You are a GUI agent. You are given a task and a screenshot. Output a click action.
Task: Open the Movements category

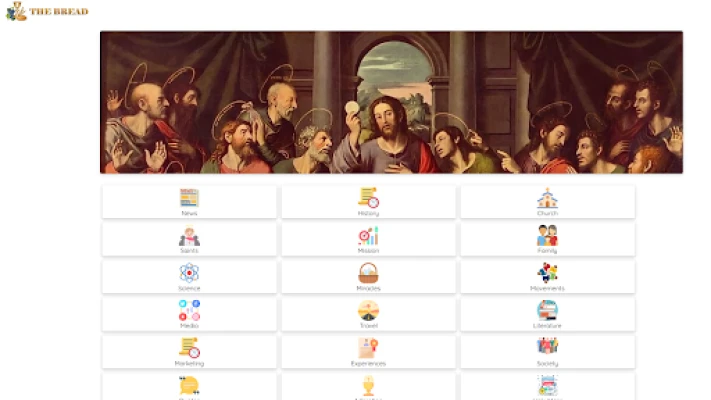tap(547, 277)
